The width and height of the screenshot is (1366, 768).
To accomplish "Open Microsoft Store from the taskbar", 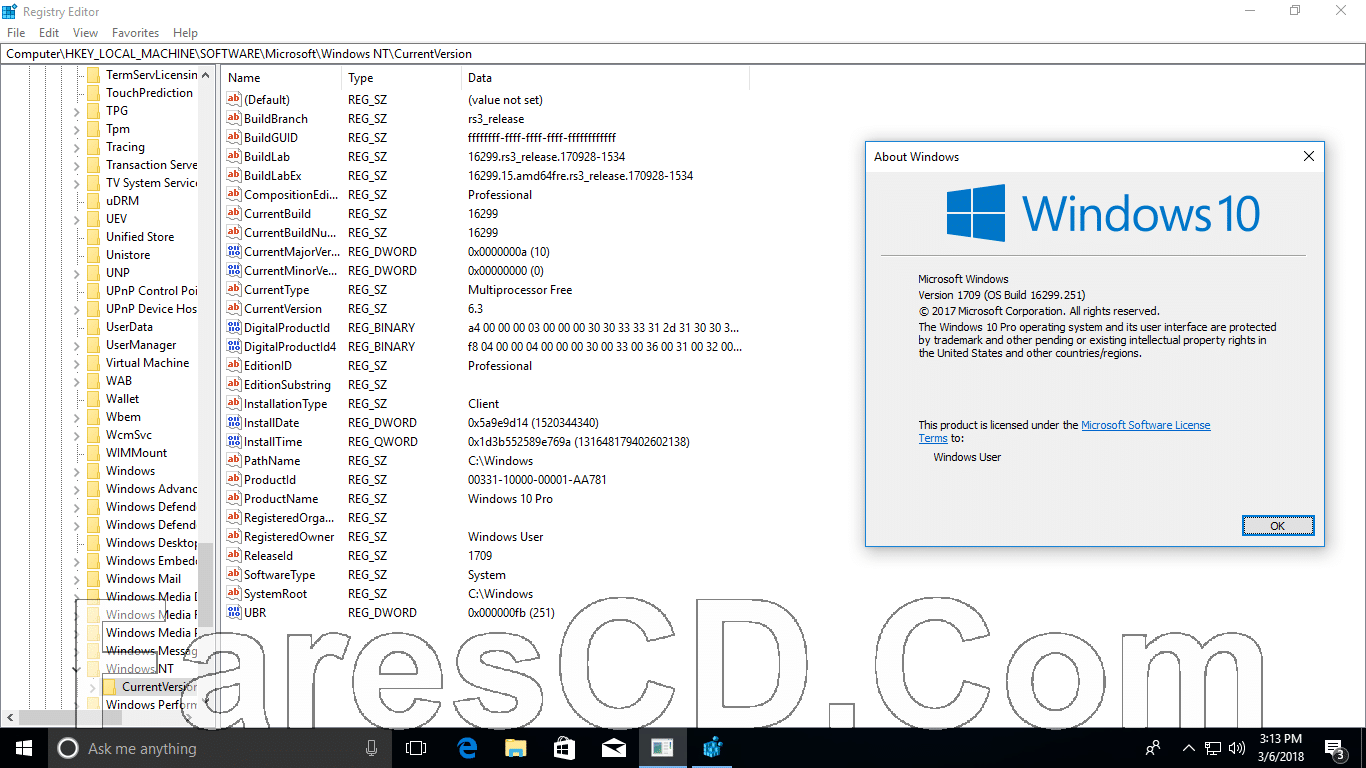I will point(564,748).
